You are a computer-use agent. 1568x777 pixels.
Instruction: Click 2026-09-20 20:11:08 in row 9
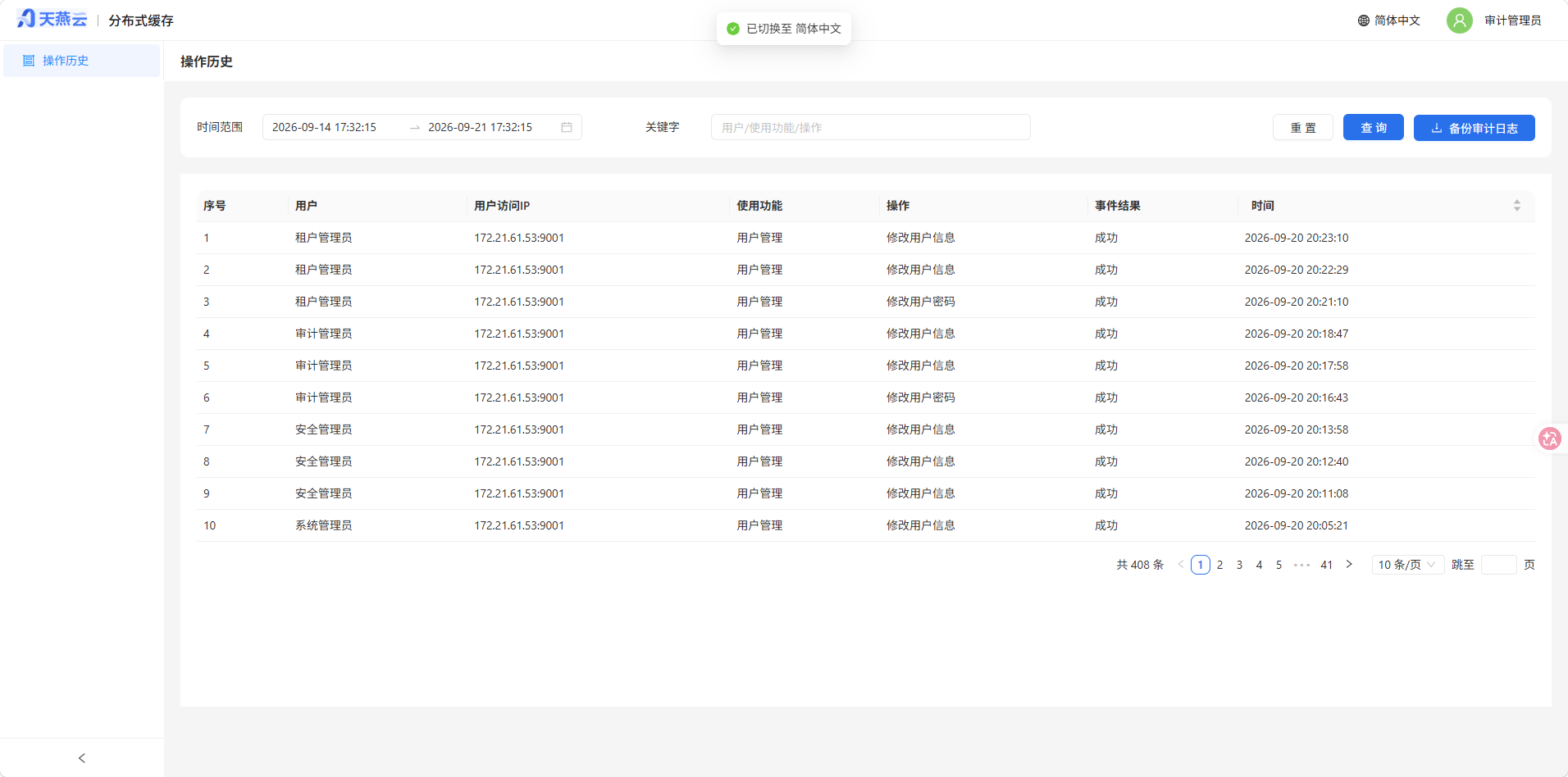click(x=1297, y=493)
